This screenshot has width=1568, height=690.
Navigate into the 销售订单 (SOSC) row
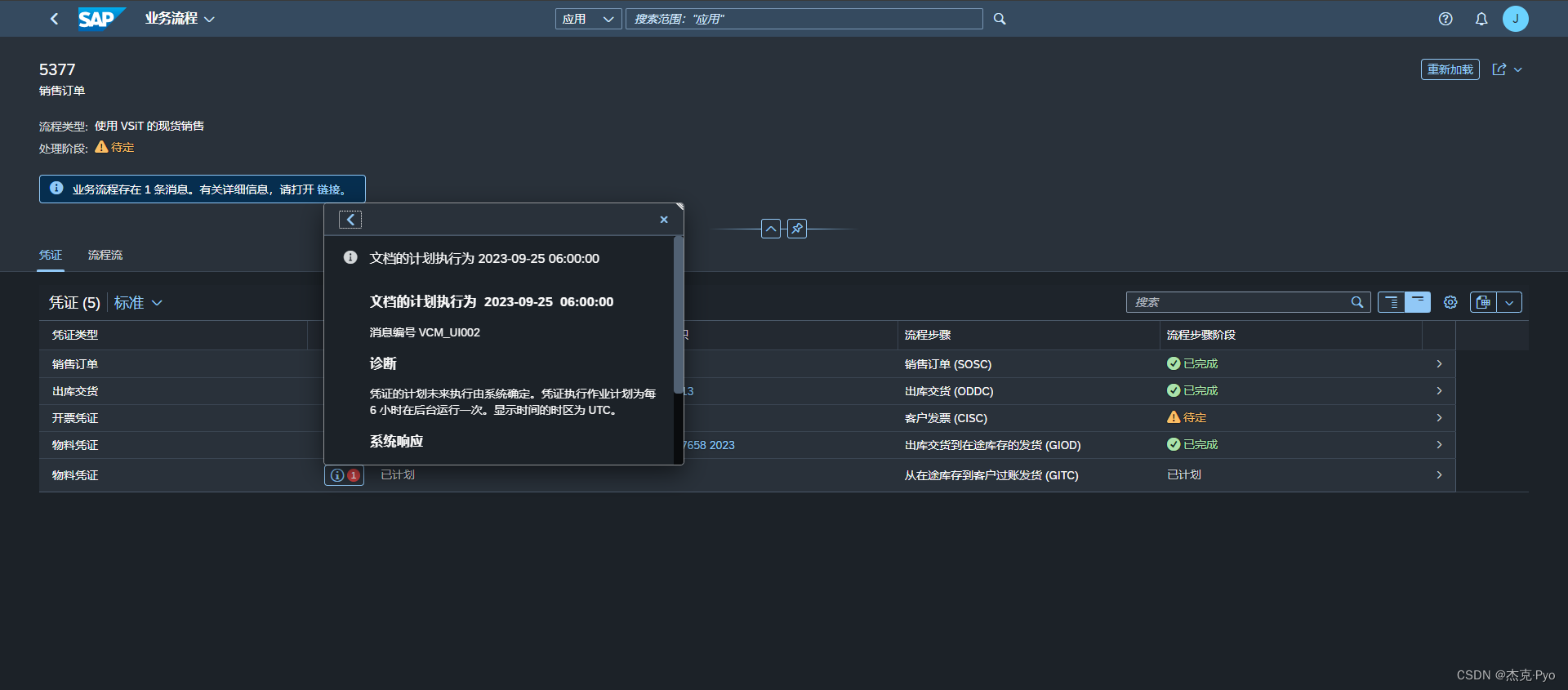(x=1439, y=364)
